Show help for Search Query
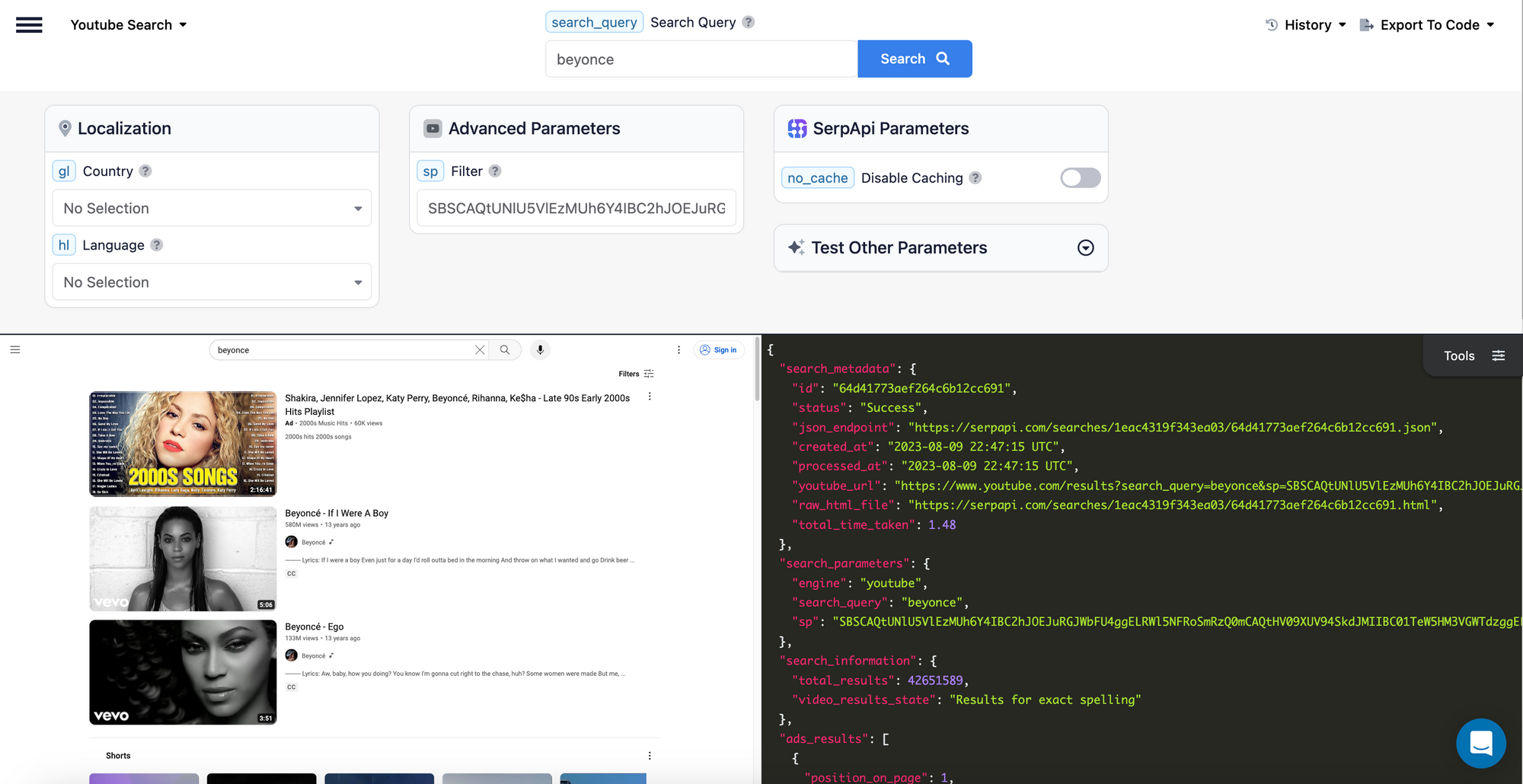Image resolution: width=1523 pixels, height=784 pixels. coord(749,22)
